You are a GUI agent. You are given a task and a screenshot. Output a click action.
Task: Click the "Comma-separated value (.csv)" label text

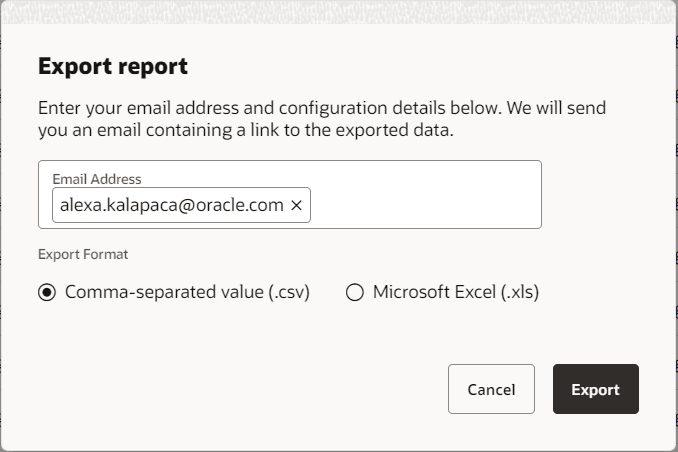click(x=187, y=293)
